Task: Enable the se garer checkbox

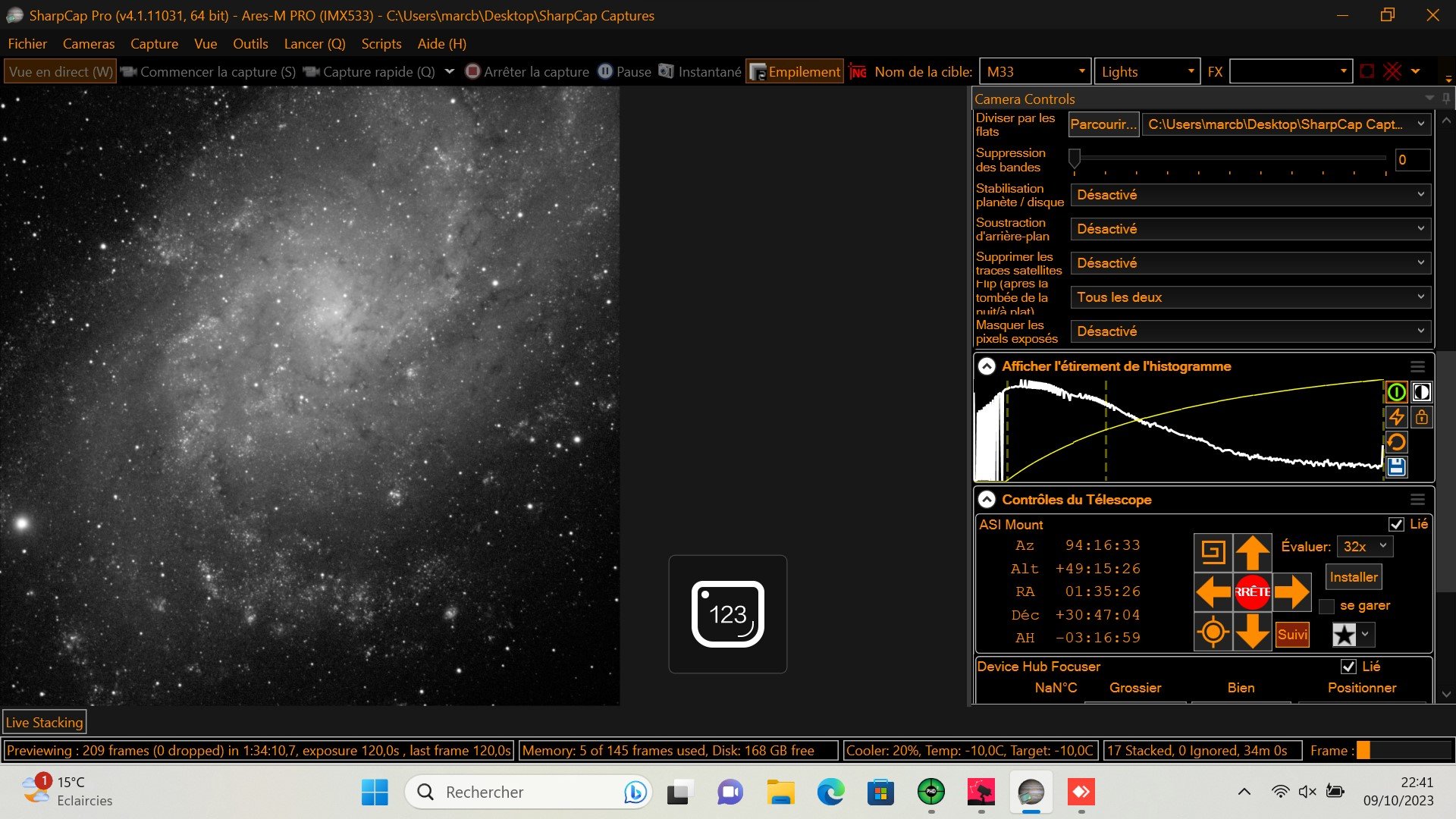Action: 1326,606
